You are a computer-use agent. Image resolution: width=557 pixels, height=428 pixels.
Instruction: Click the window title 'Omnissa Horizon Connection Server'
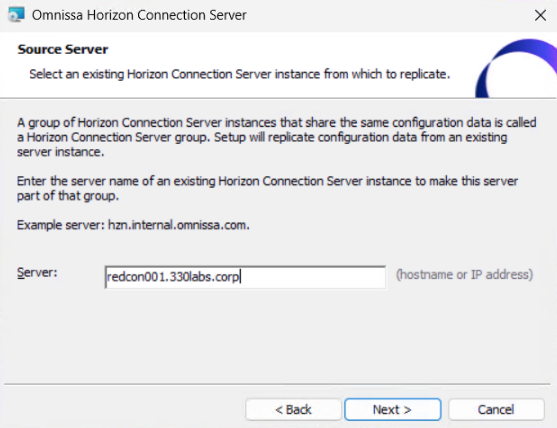pyautogui.click(x=139, y=15)
